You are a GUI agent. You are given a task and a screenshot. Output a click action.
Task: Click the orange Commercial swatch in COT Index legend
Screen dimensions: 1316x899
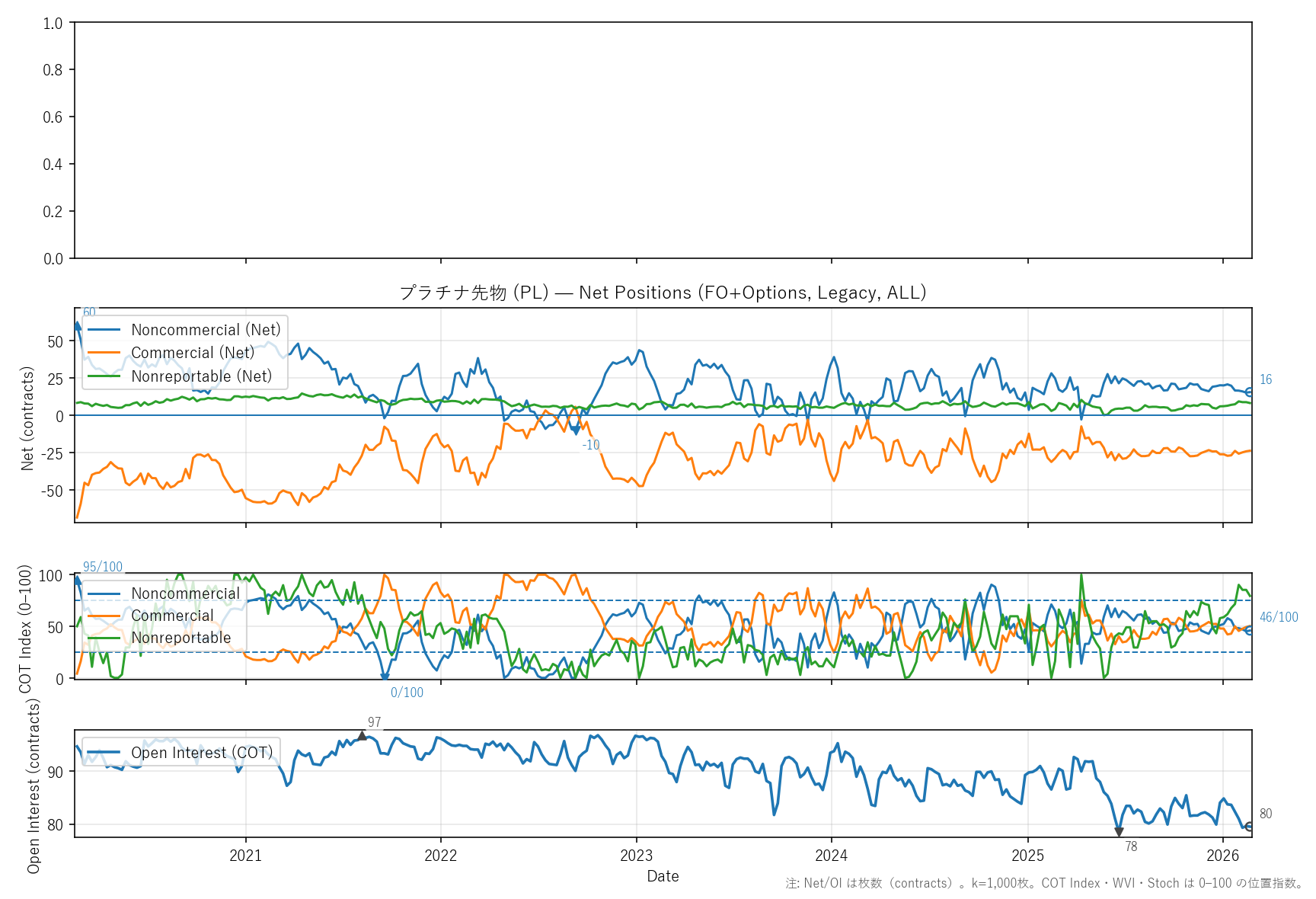point(104,616)
